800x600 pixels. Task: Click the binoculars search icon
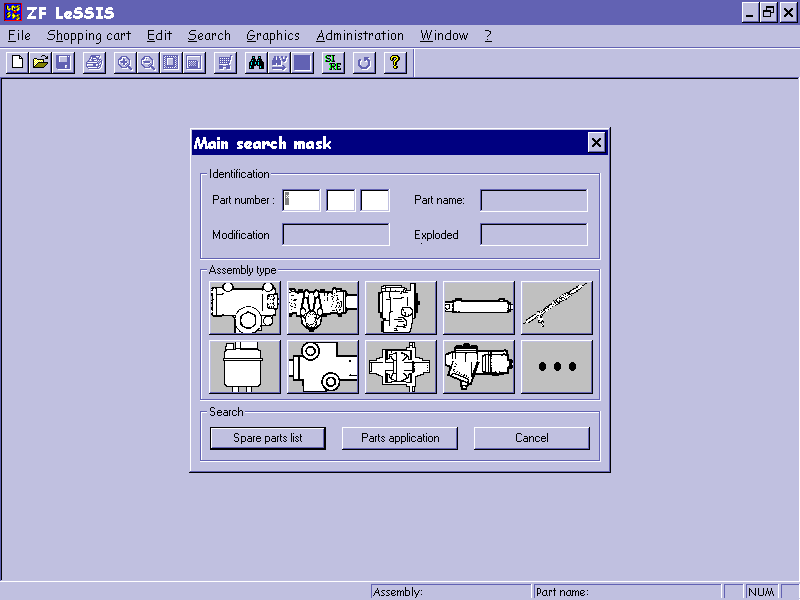tap(256, 63)
